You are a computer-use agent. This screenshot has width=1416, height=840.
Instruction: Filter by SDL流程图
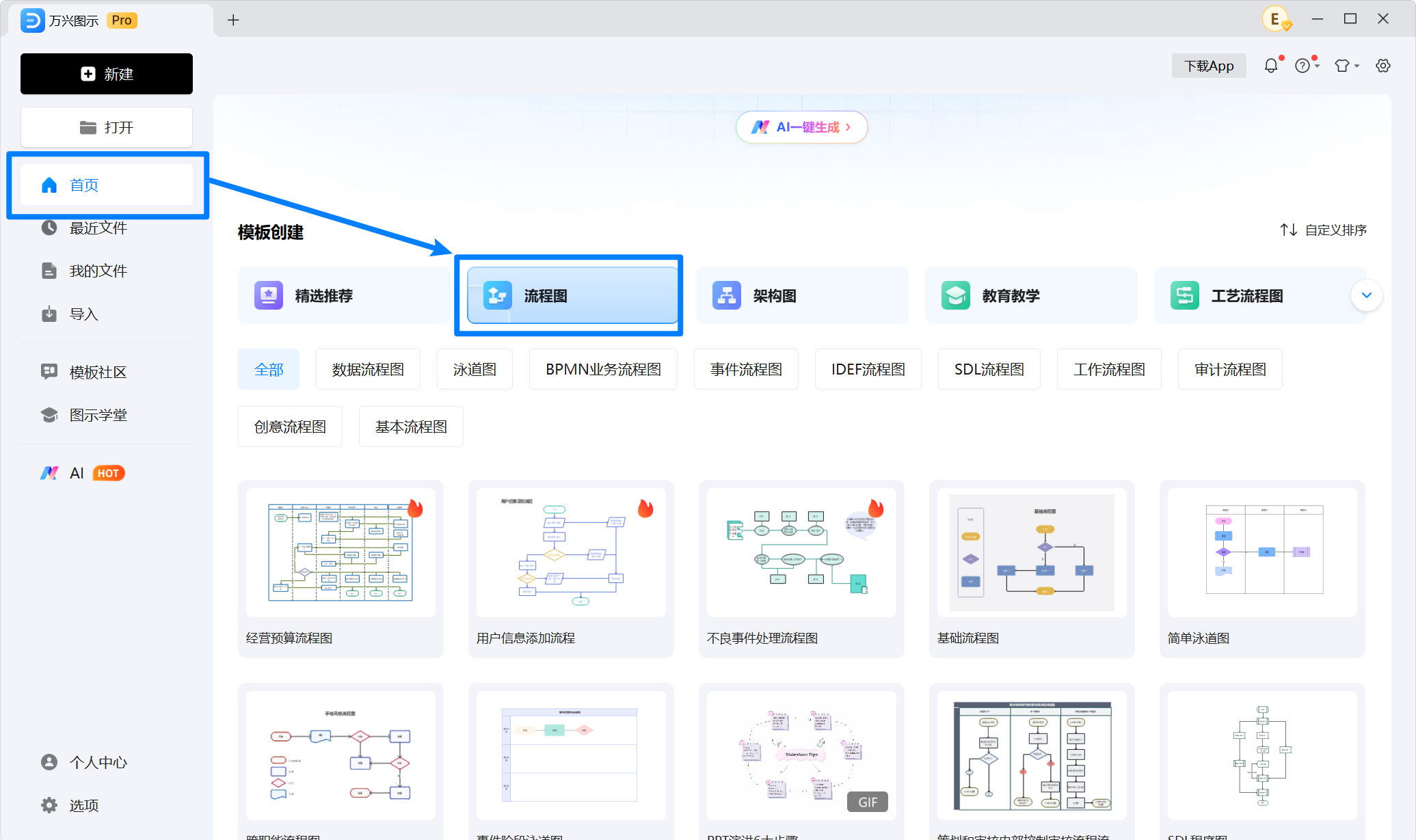pos(989,369)
